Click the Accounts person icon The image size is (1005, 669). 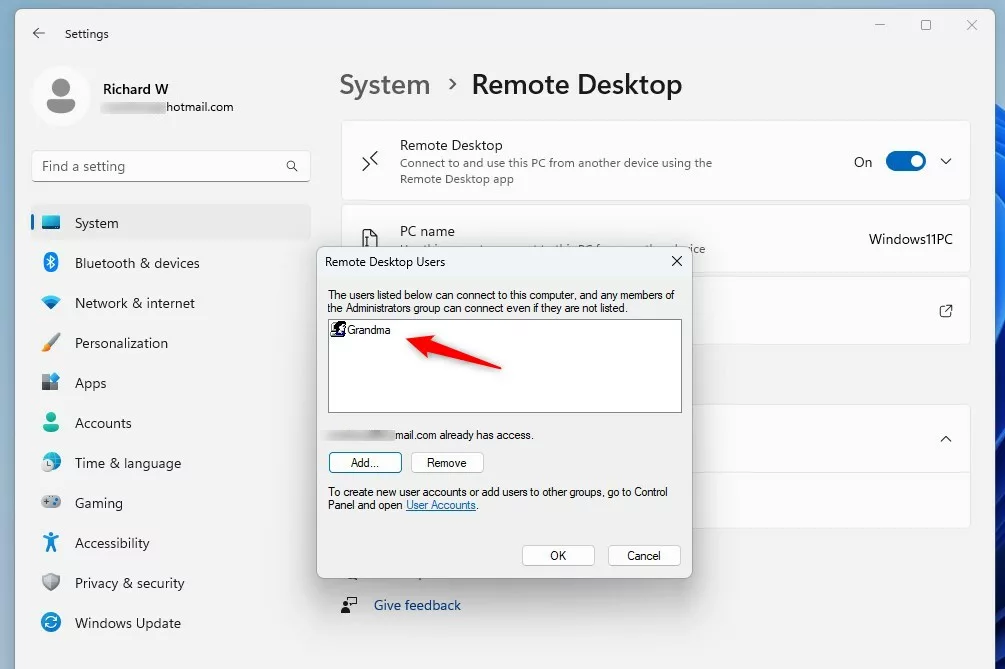[51, 423]
